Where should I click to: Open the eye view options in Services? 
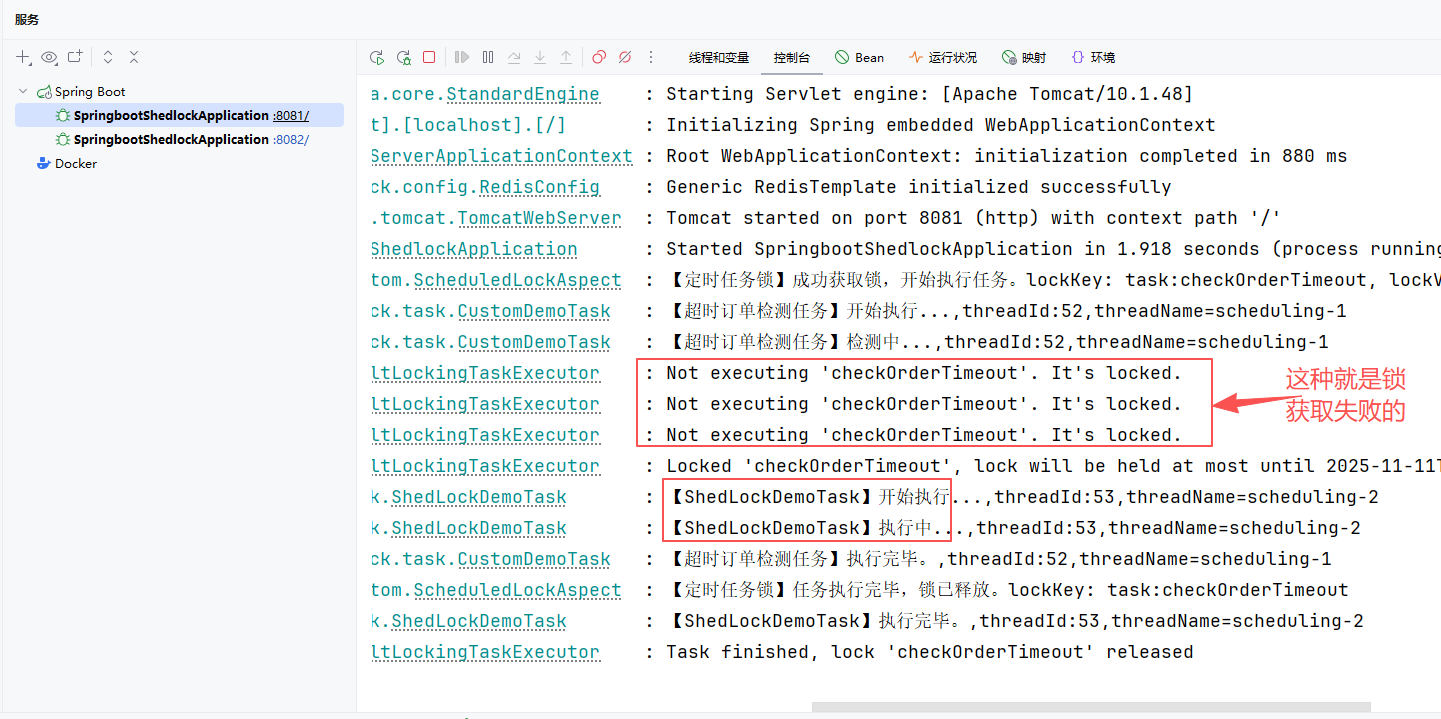(49, 58)
